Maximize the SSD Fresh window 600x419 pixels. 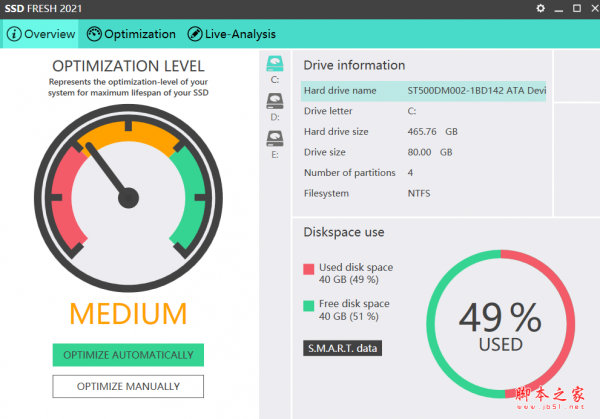[577, 8]
